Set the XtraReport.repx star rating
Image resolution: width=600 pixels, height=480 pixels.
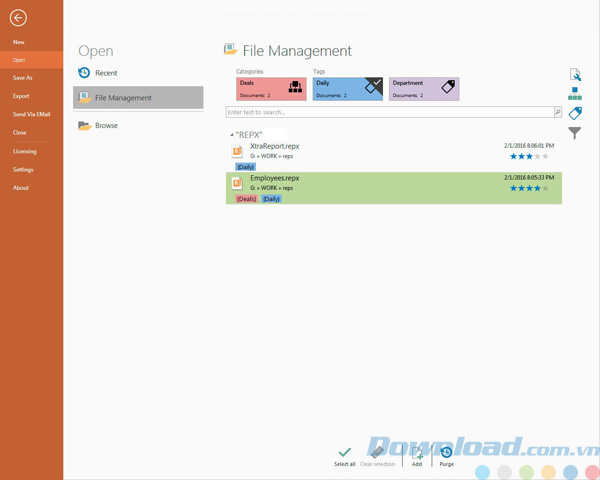[529, 157]
